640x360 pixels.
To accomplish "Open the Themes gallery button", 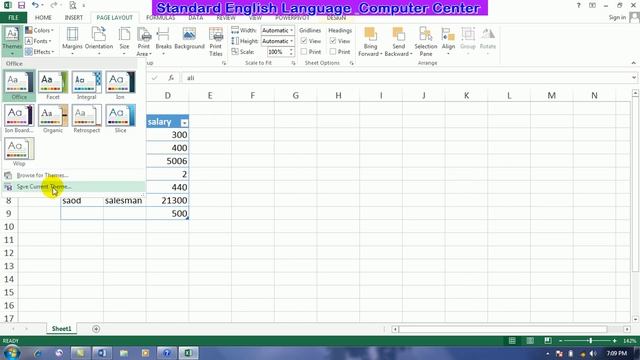I will tap(11, 41).
